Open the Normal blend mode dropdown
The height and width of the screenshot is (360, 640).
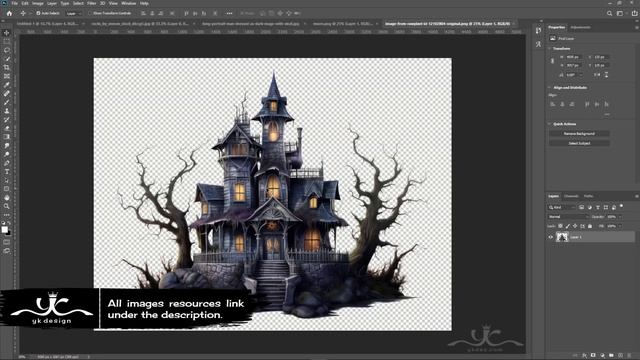click(x=568, y=217)
